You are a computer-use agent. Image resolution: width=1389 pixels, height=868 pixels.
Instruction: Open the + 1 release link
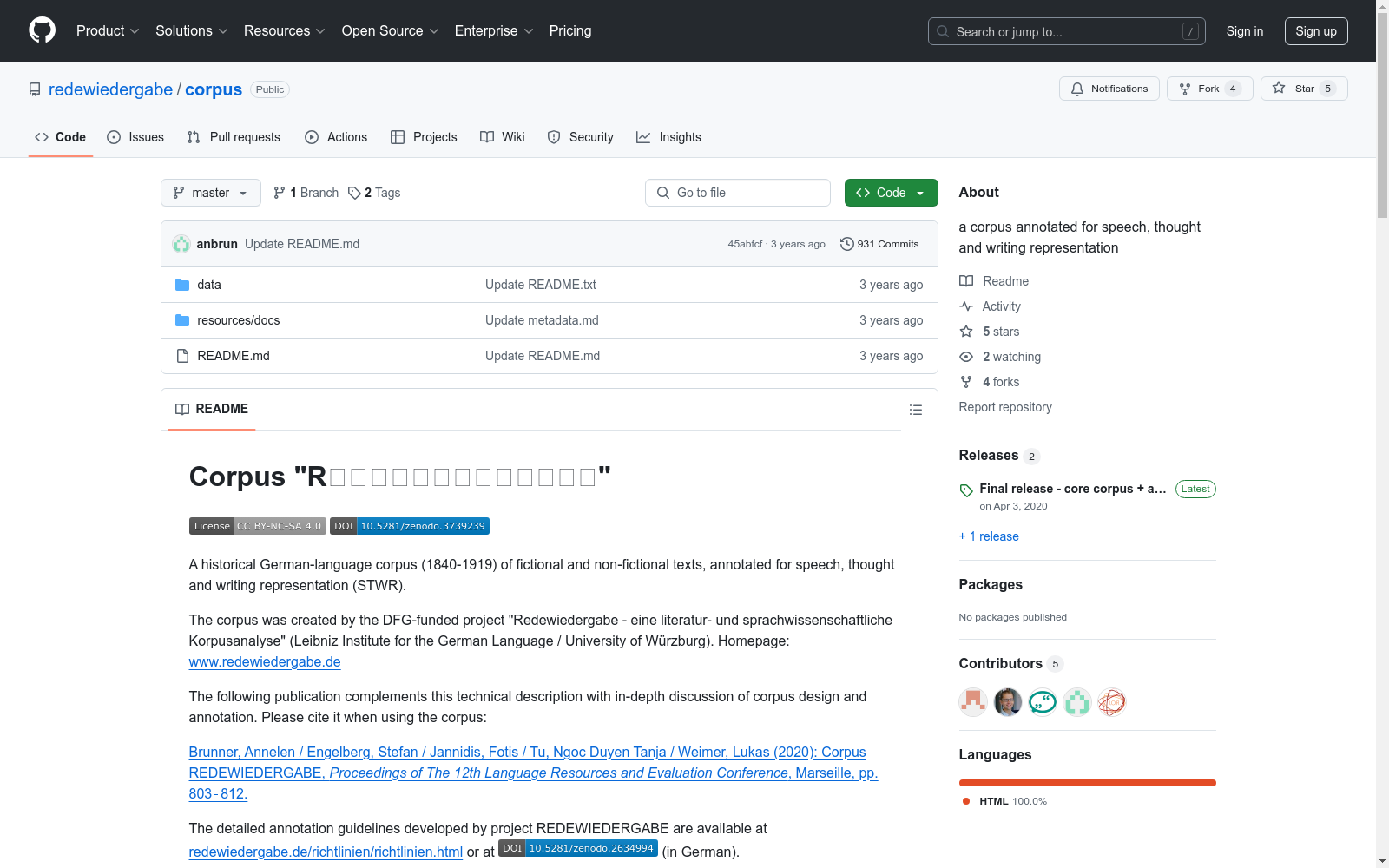(x=989, y=536)
